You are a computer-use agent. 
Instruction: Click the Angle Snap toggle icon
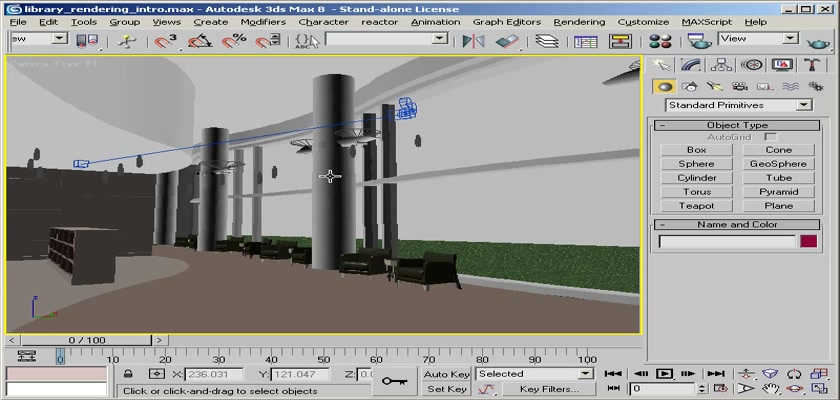200,40
